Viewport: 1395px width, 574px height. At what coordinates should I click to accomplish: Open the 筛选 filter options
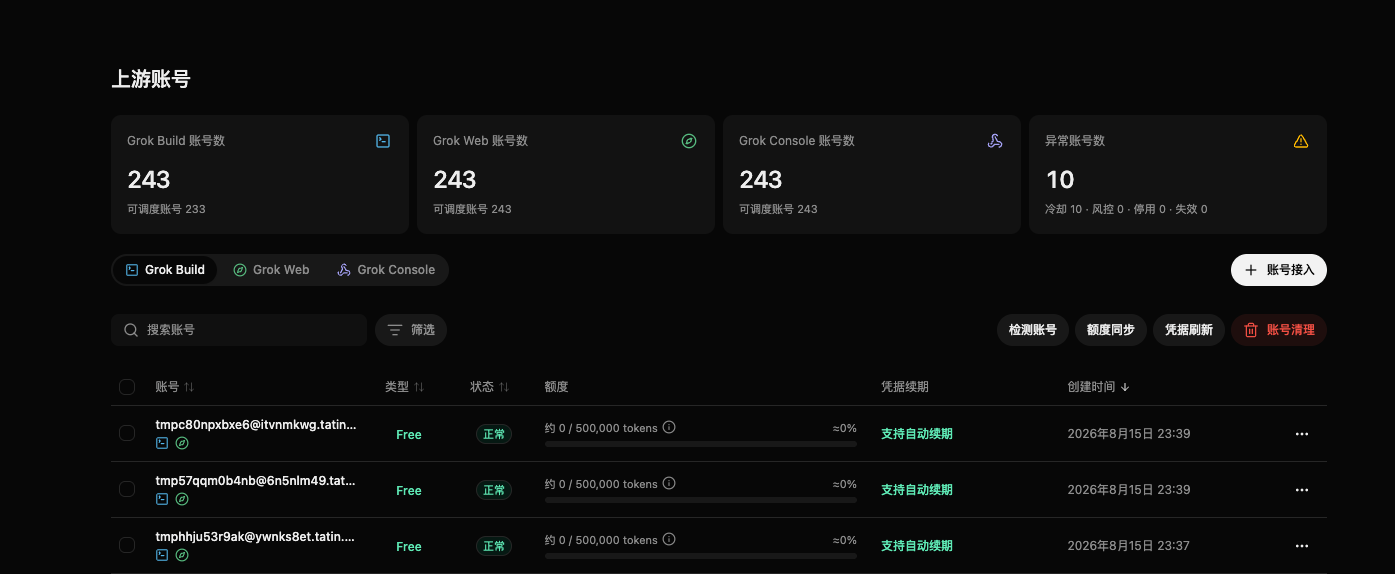pos(411,330)
